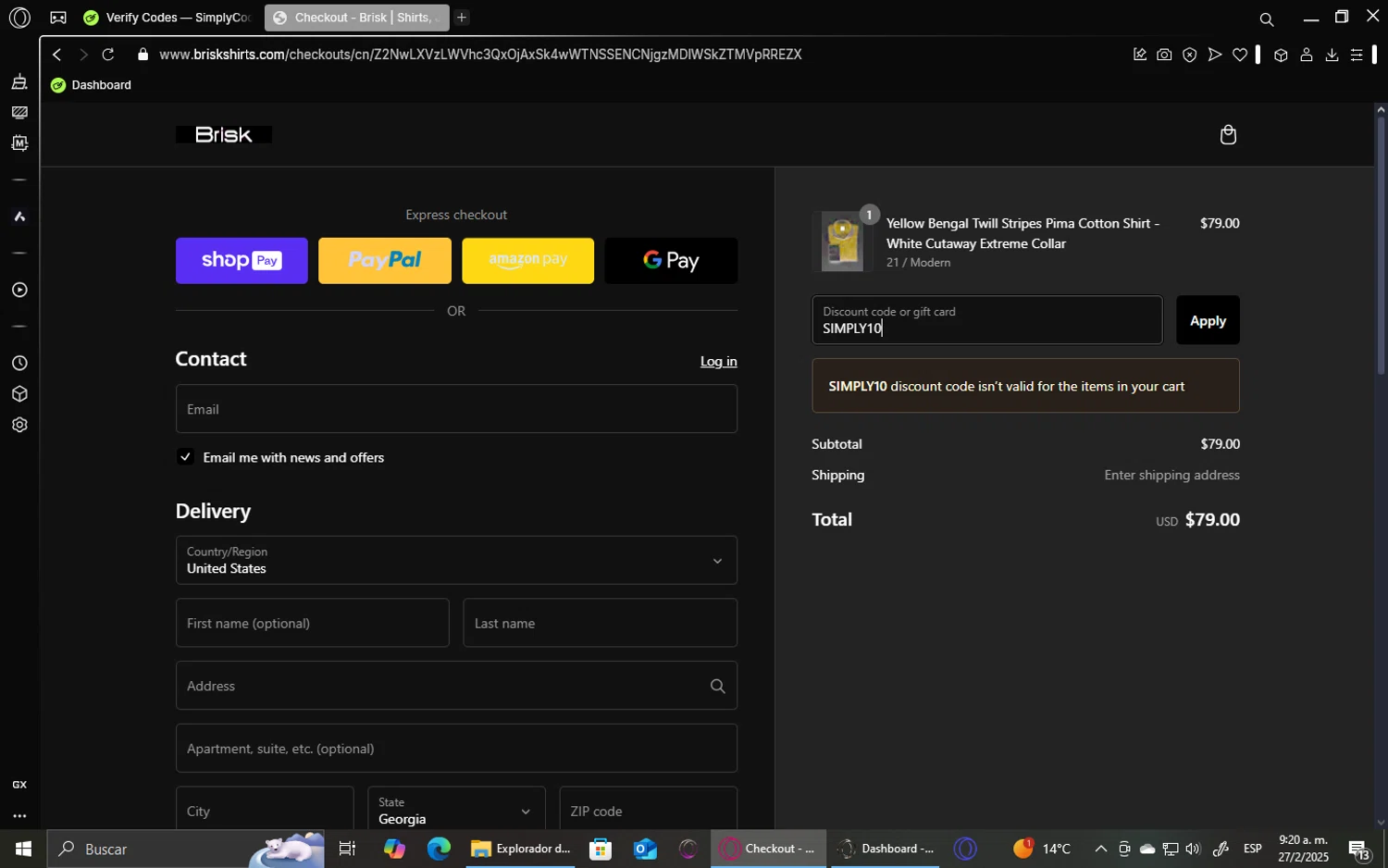Click the ZIP code field
Image resolution: width=1388 pixels, height=868 pixels.
648,810
